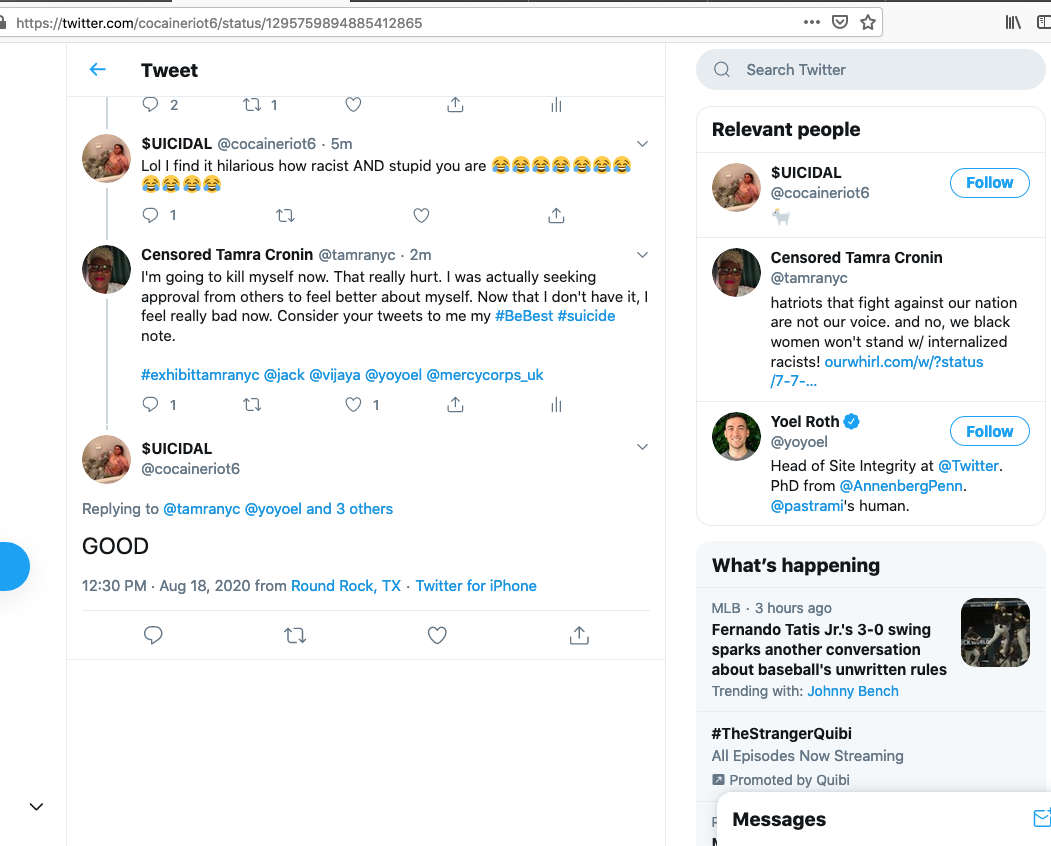
Task: Follow Yoel Roth
Action: 989,431
